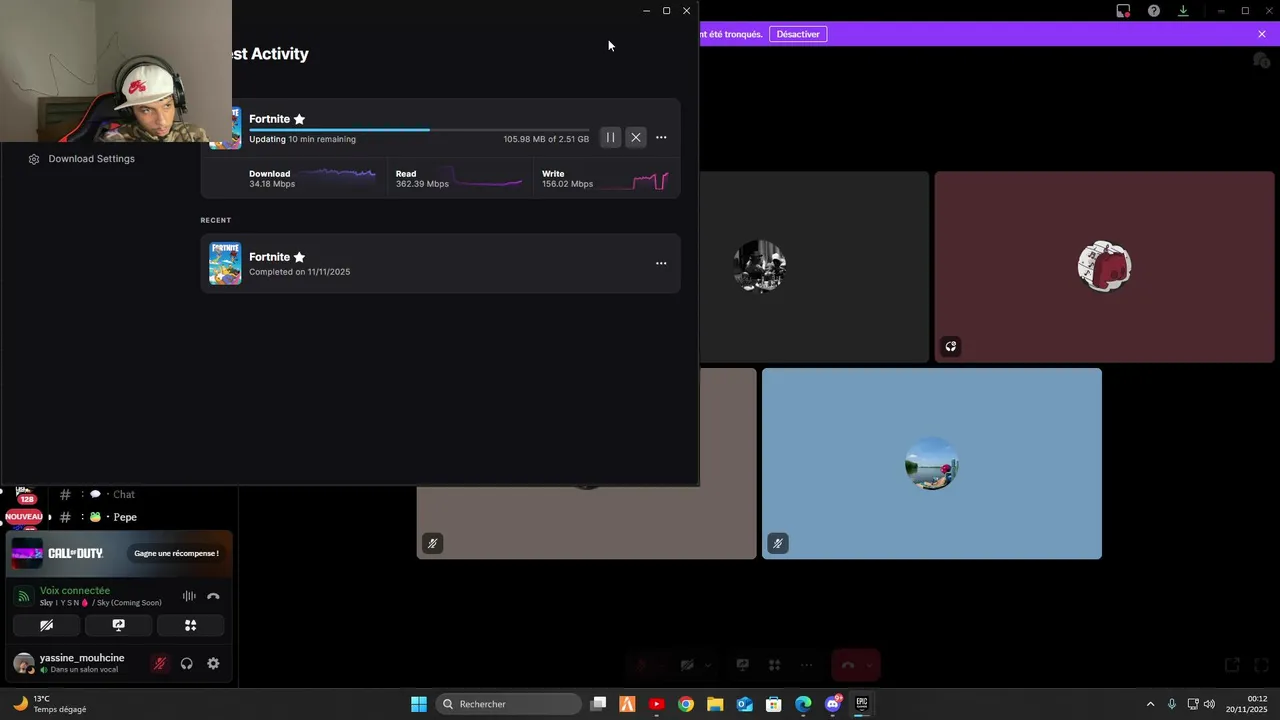Click the Write speed 156.02 Mbps stat

click(x=567, y=179)
